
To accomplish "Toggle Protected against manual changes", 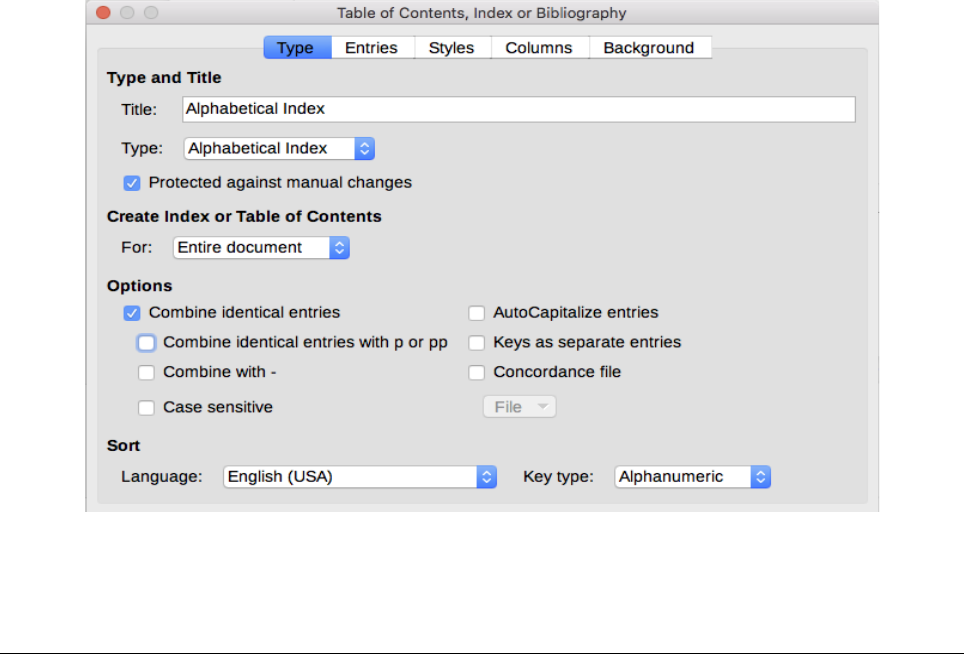I will pyautogui.click(x=132, y=183).
